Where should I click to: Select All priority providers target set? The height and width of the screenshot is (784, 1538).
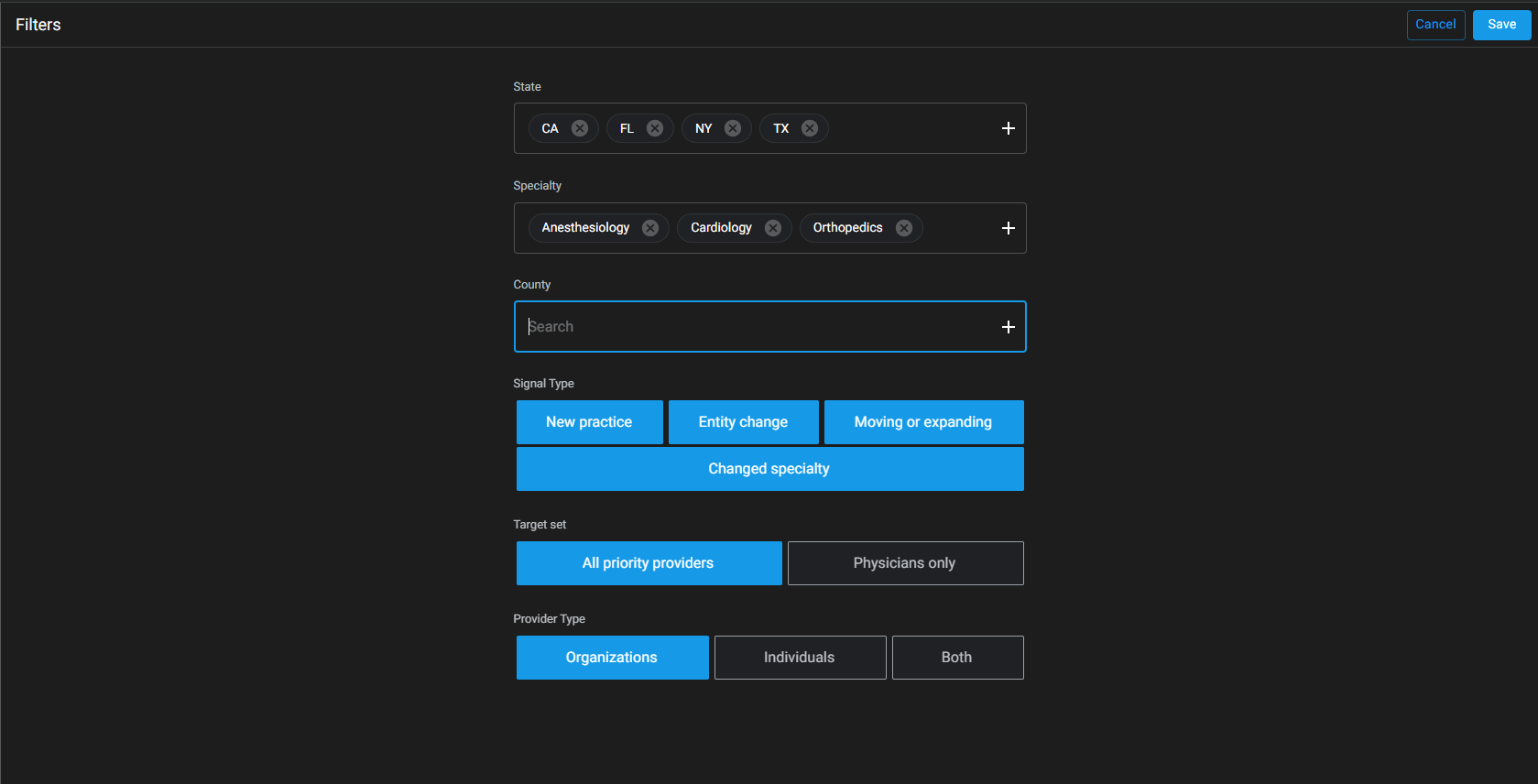[x=649, y=563]
